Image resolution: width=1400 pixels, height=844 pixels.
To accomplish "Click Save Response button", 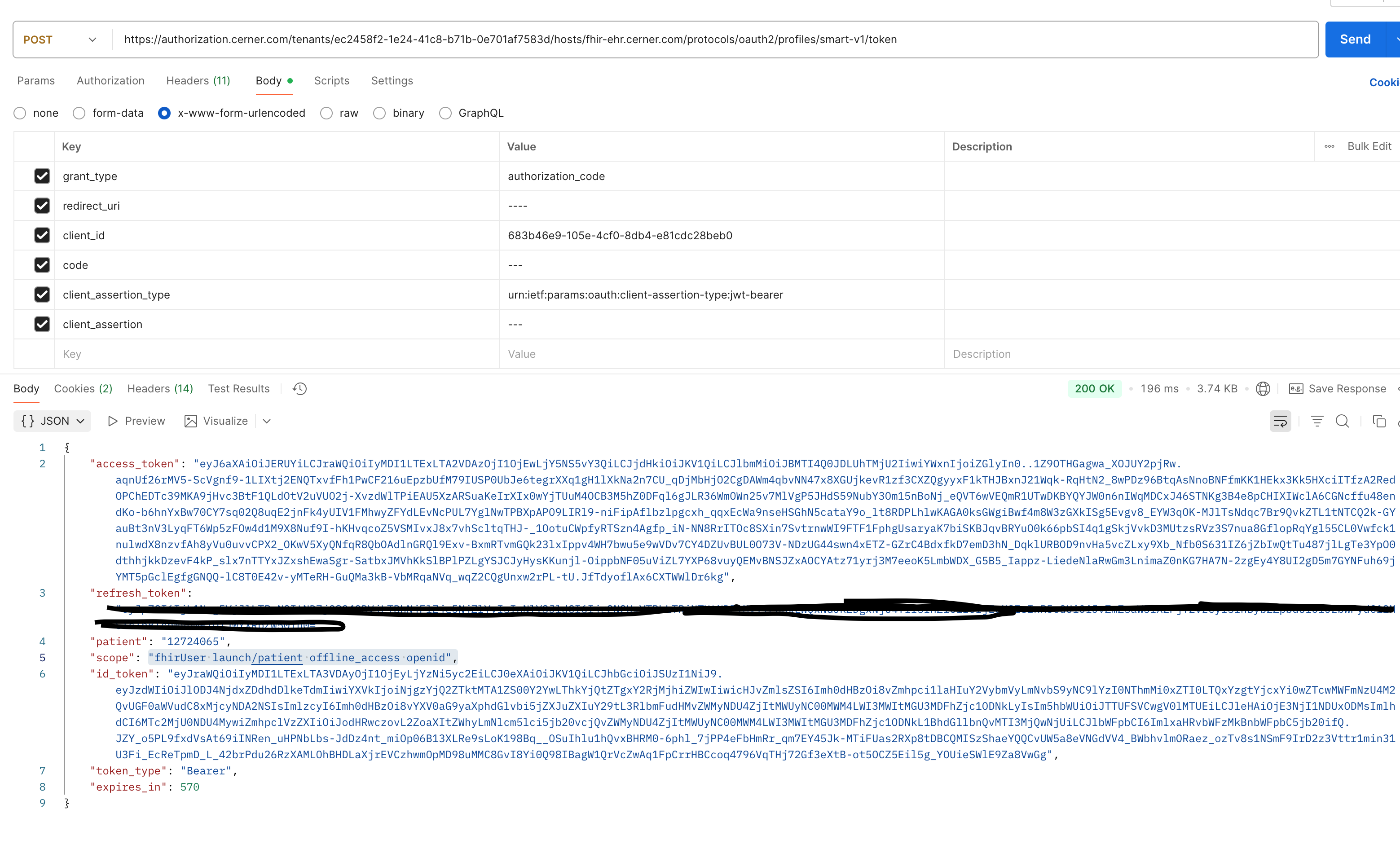I will click(1338, 388).
